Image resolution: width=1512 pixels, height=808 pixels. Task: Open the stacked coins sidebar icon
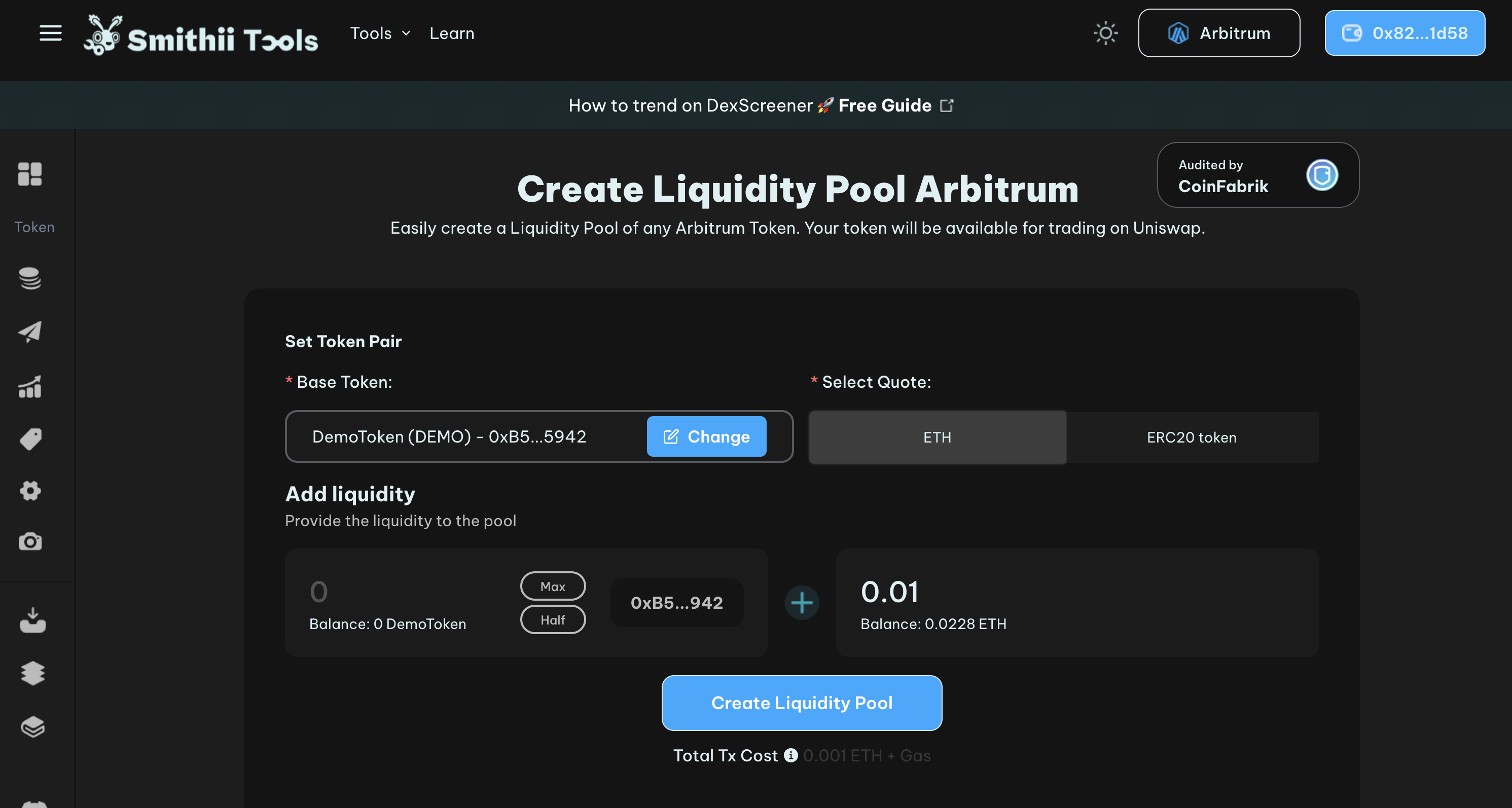(30, 278)
